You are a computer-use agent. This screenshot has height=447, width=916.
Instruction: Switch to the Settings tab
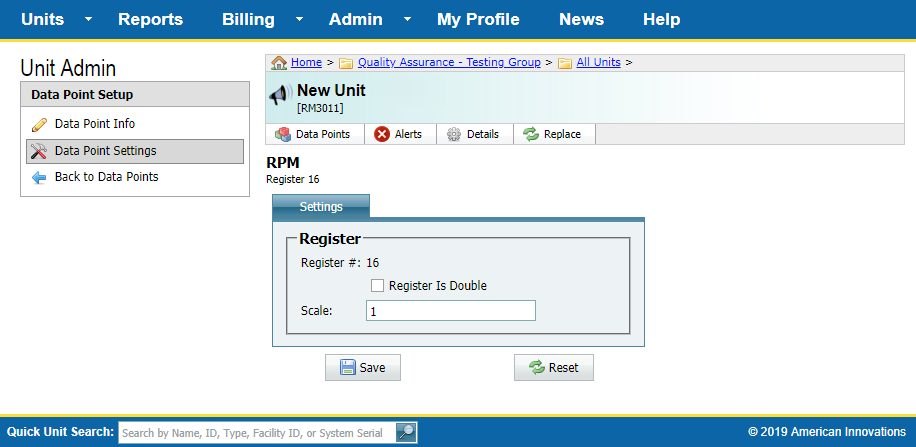tap(321, 206)
